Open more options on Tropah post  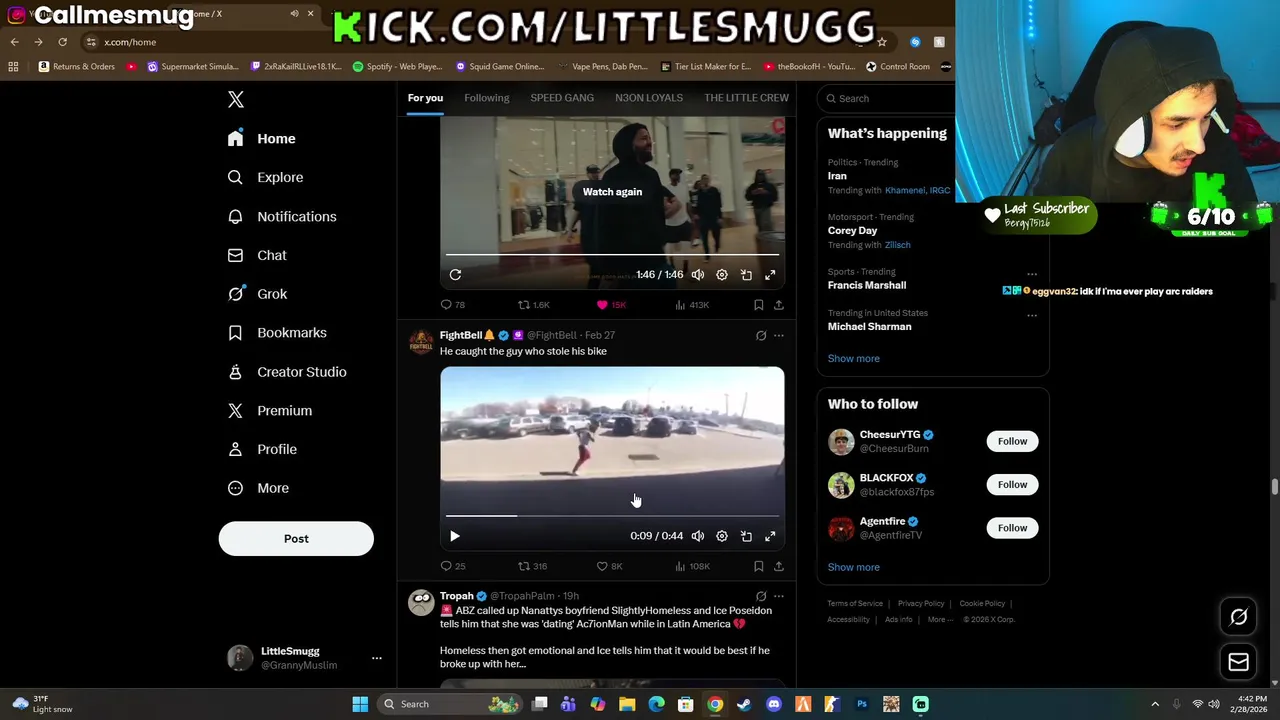pos(779,596)
